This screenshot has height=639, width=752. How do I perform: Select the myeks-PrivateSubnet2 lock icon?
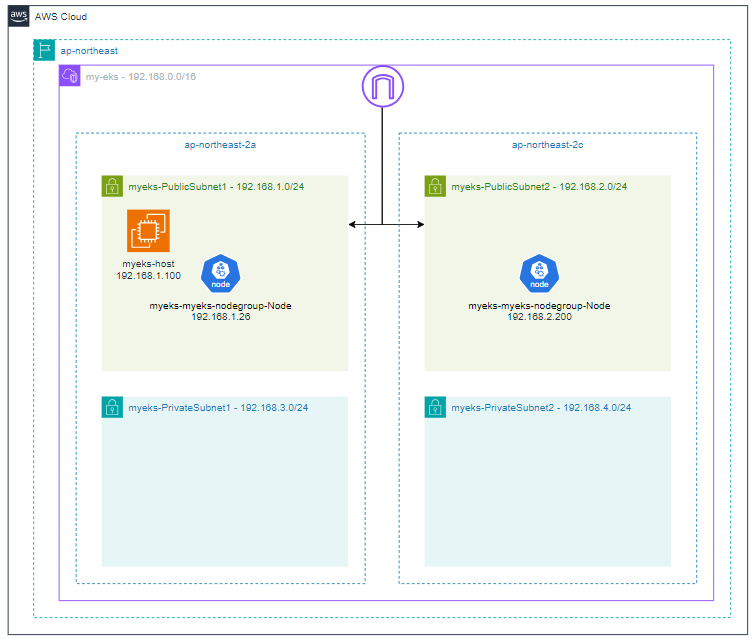click(x=435, y=407)
